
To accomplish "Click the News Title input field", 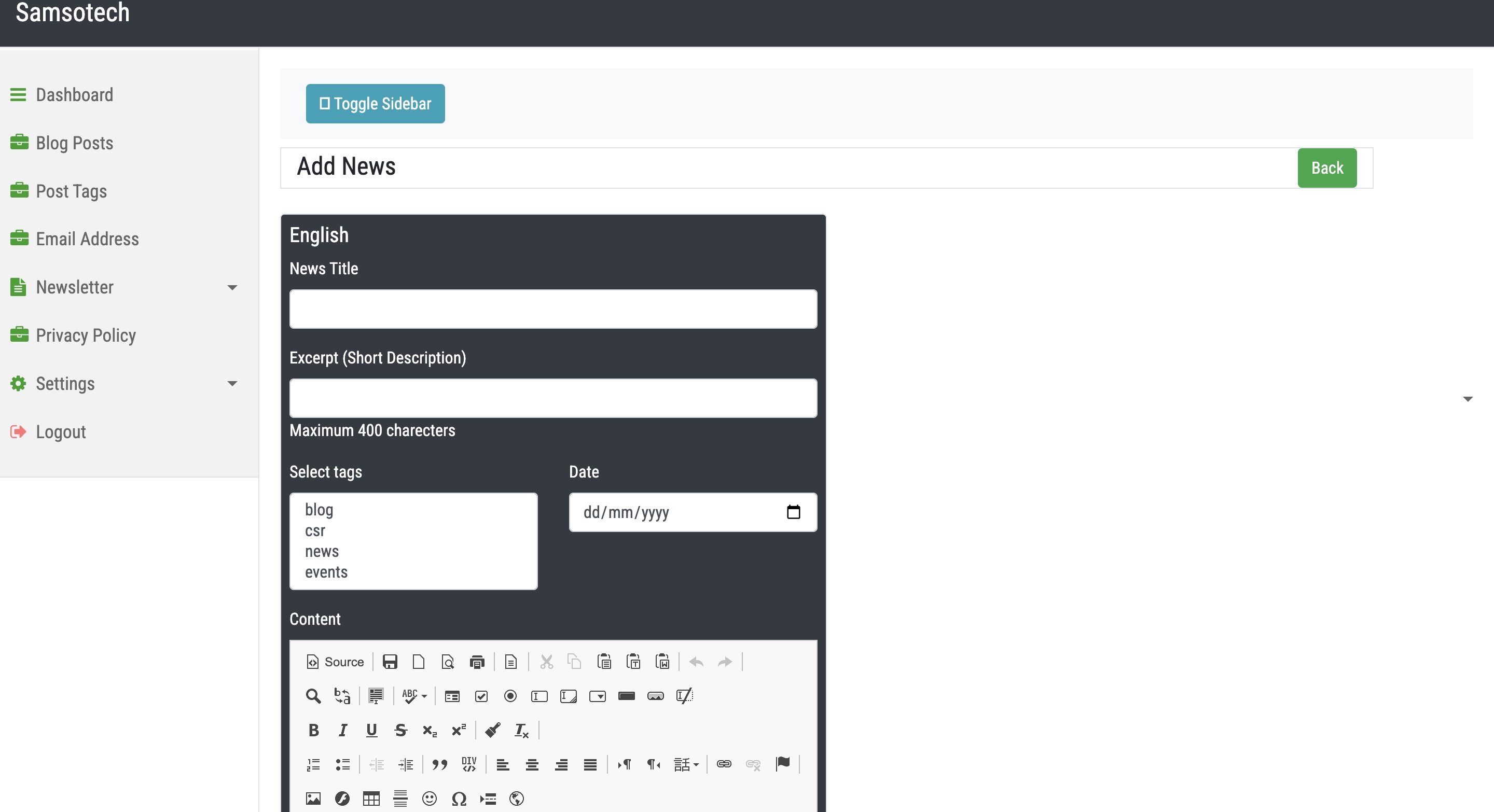I will click(x=552, y=309).
